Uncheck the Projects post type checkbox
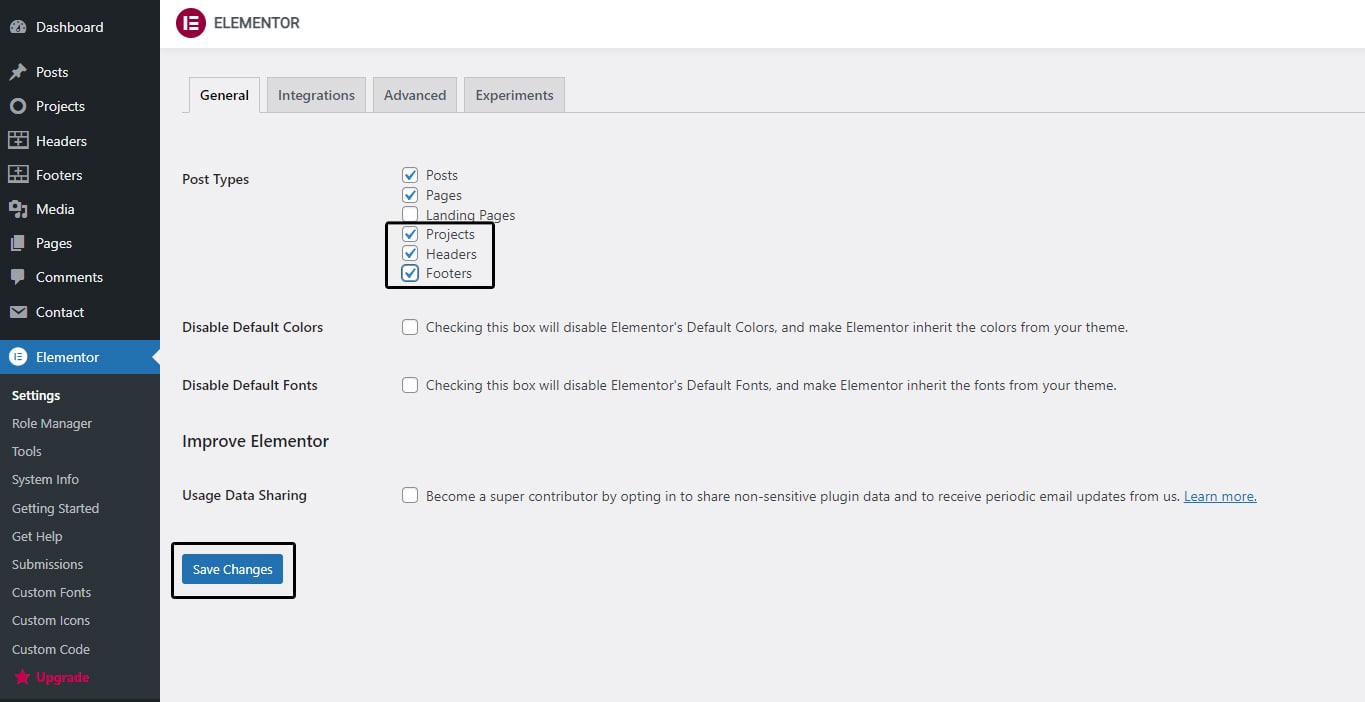This screenshot has width=1365, height=702. tap(410, 234)
